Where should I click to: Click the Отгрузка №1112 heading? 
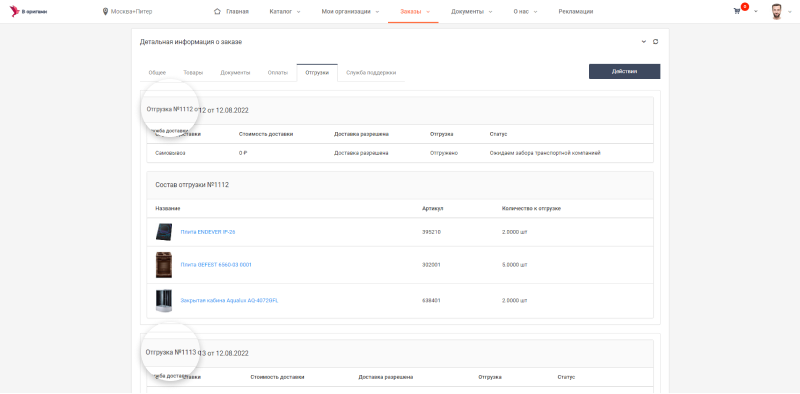point(197,110)
